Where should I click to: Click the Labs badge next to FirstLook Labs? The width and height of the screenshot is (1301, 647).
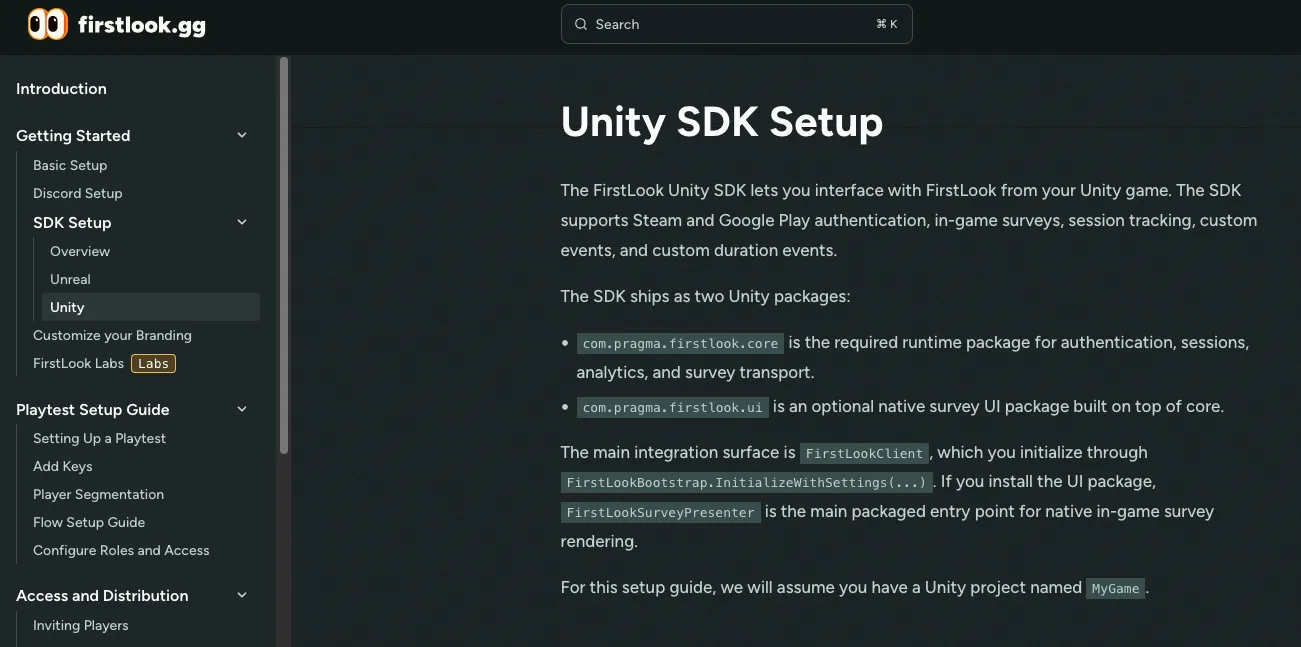pos(152,363)
